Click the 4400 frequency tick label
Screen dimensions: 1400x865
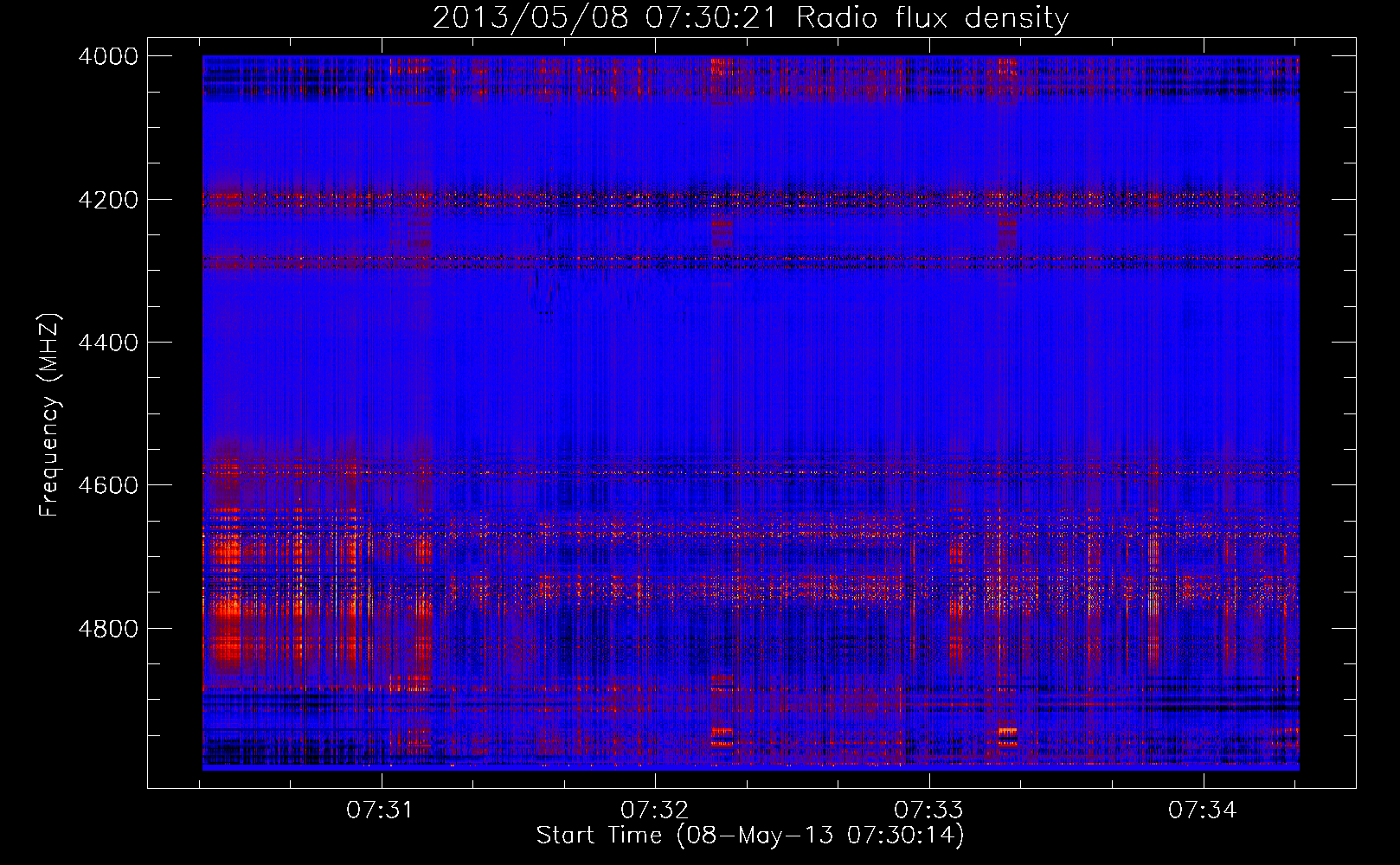coord(108,343)
